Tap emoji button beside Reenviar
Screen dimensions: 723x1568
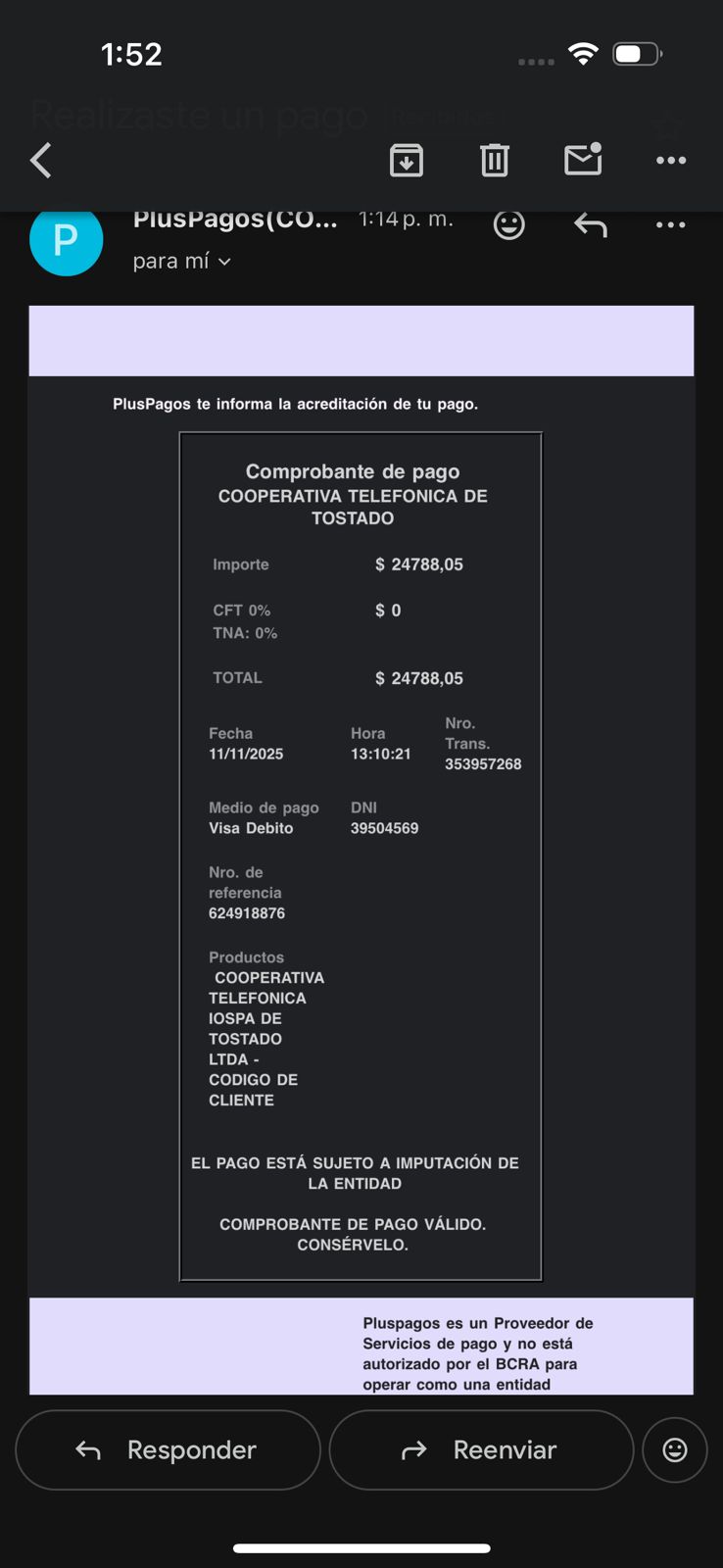point(675,1449)
